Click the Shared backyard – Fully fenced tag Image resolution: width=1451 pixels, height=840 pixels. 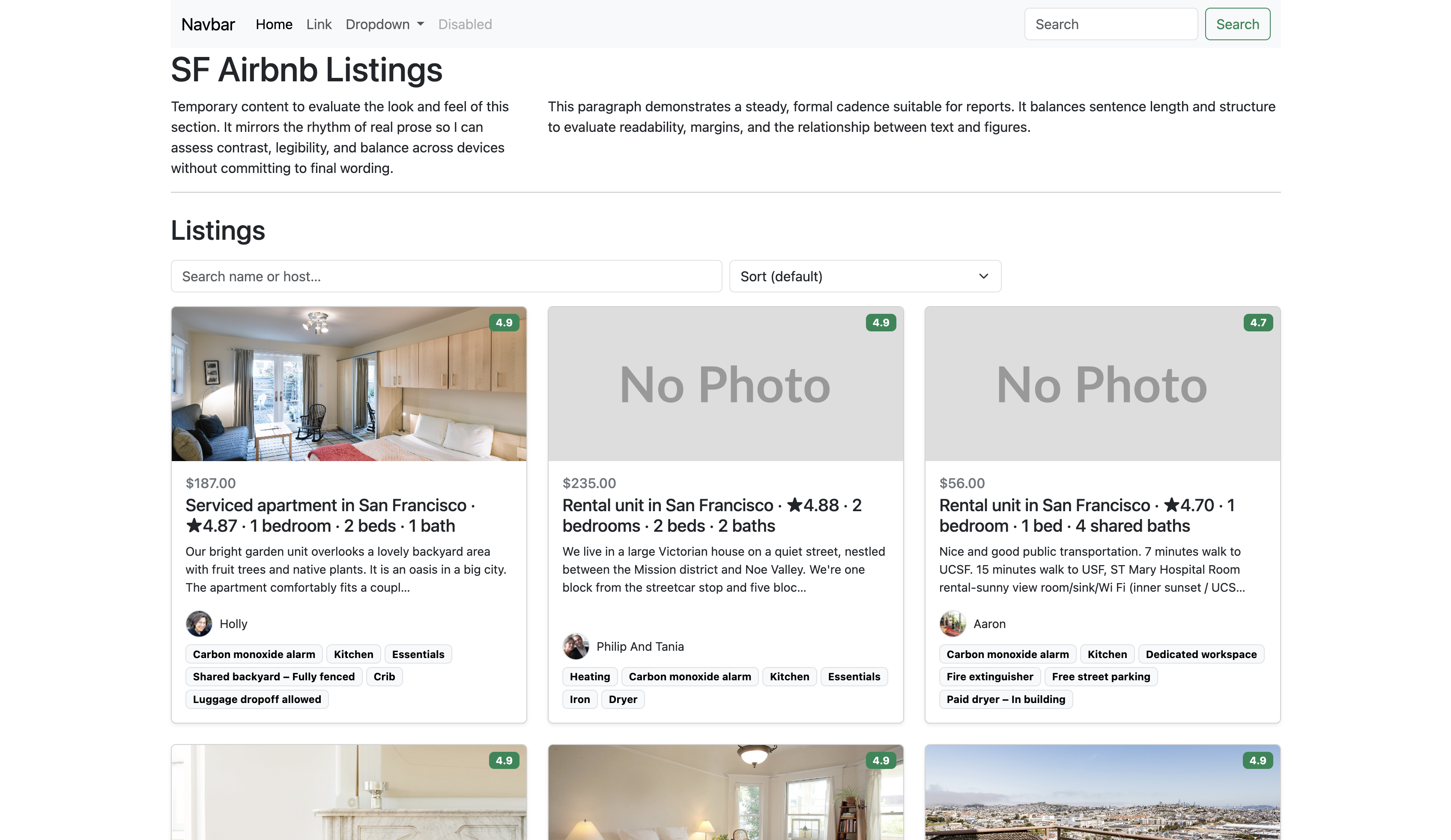274,676
